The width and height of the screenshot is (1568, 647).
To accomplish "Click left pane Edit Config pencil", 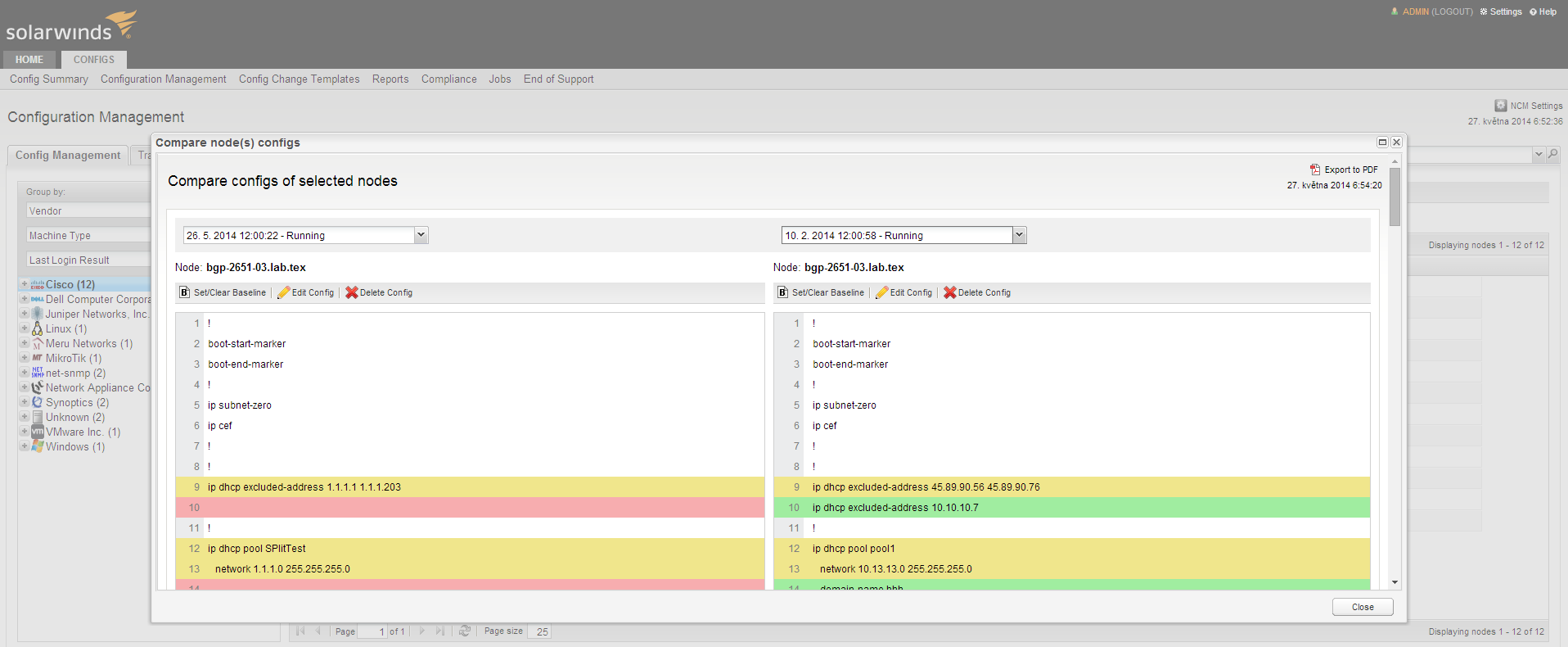I will point(284,292).
